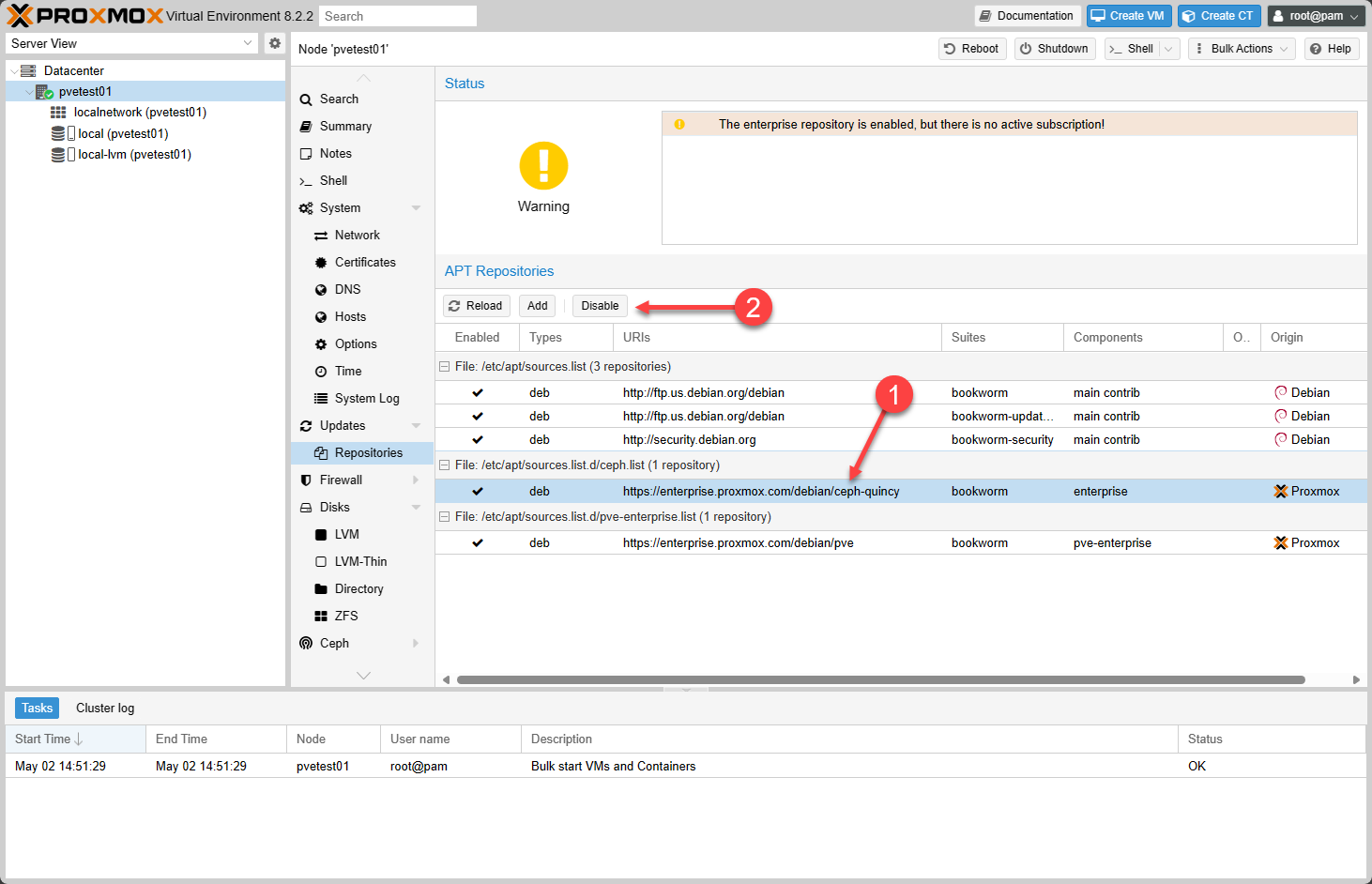Toggle enabled checkmark for security.debian.org repository
1372x884 pixels.
tap(478, 440)
